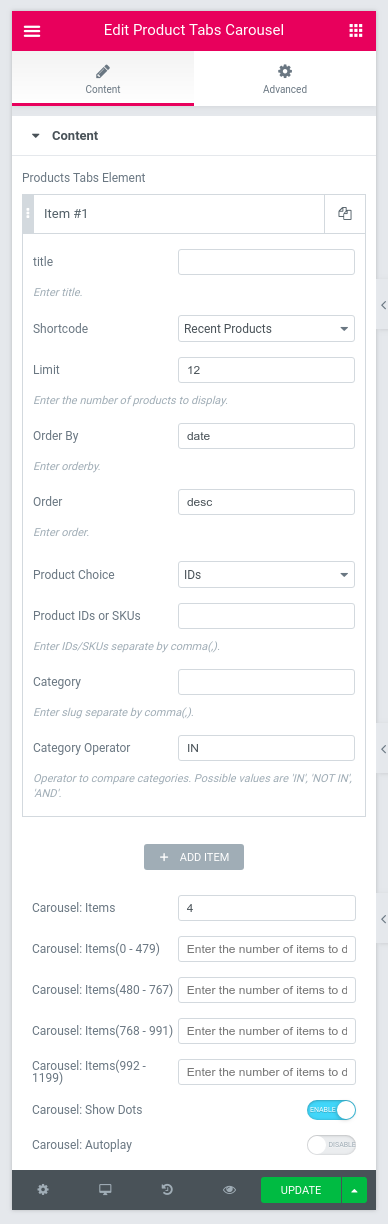Open the hamburger menu in header
388x1224 pixels.
pyautogui.click(x=32, y=31)
